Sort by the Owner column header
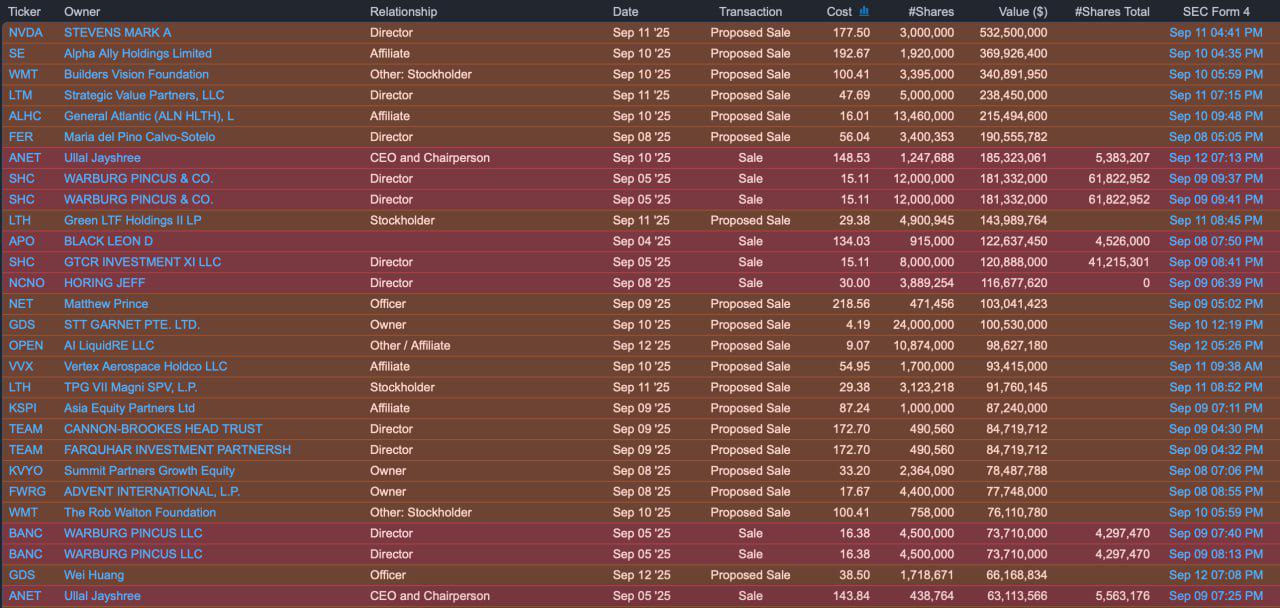 82,12
